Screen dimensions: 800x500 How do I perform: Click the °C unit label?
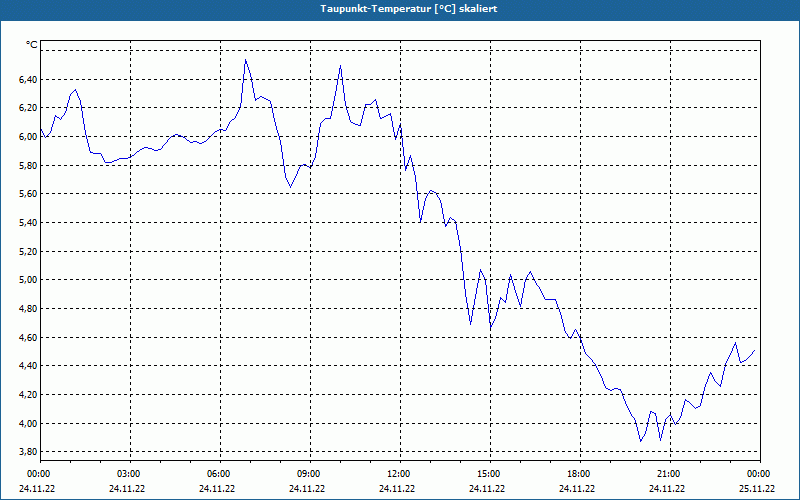point(32,45)
